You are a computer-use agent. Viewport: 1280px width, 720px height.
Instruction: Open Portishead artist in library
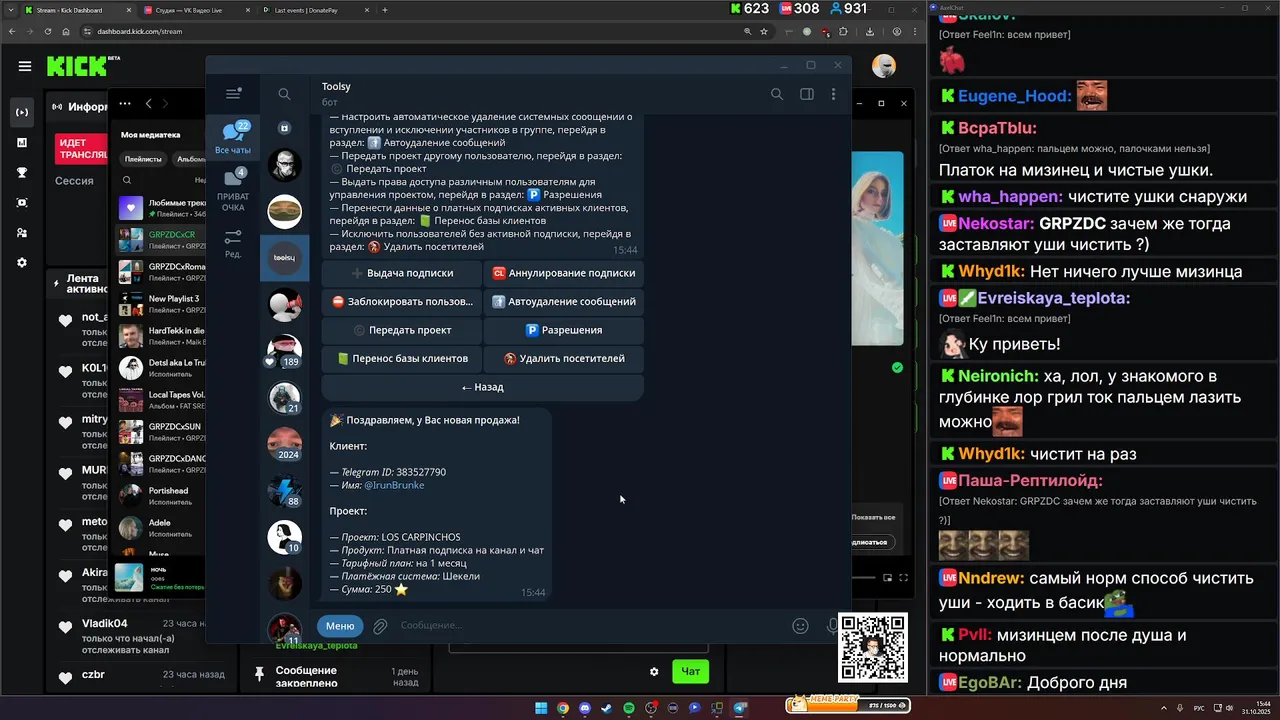(162, 496)
